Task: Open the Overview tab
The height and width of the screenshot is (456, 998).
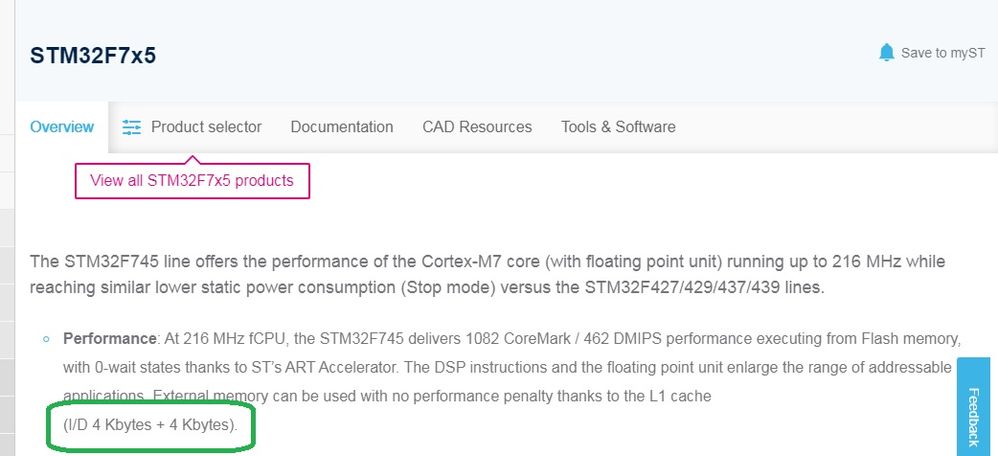Action: (62, 127)
